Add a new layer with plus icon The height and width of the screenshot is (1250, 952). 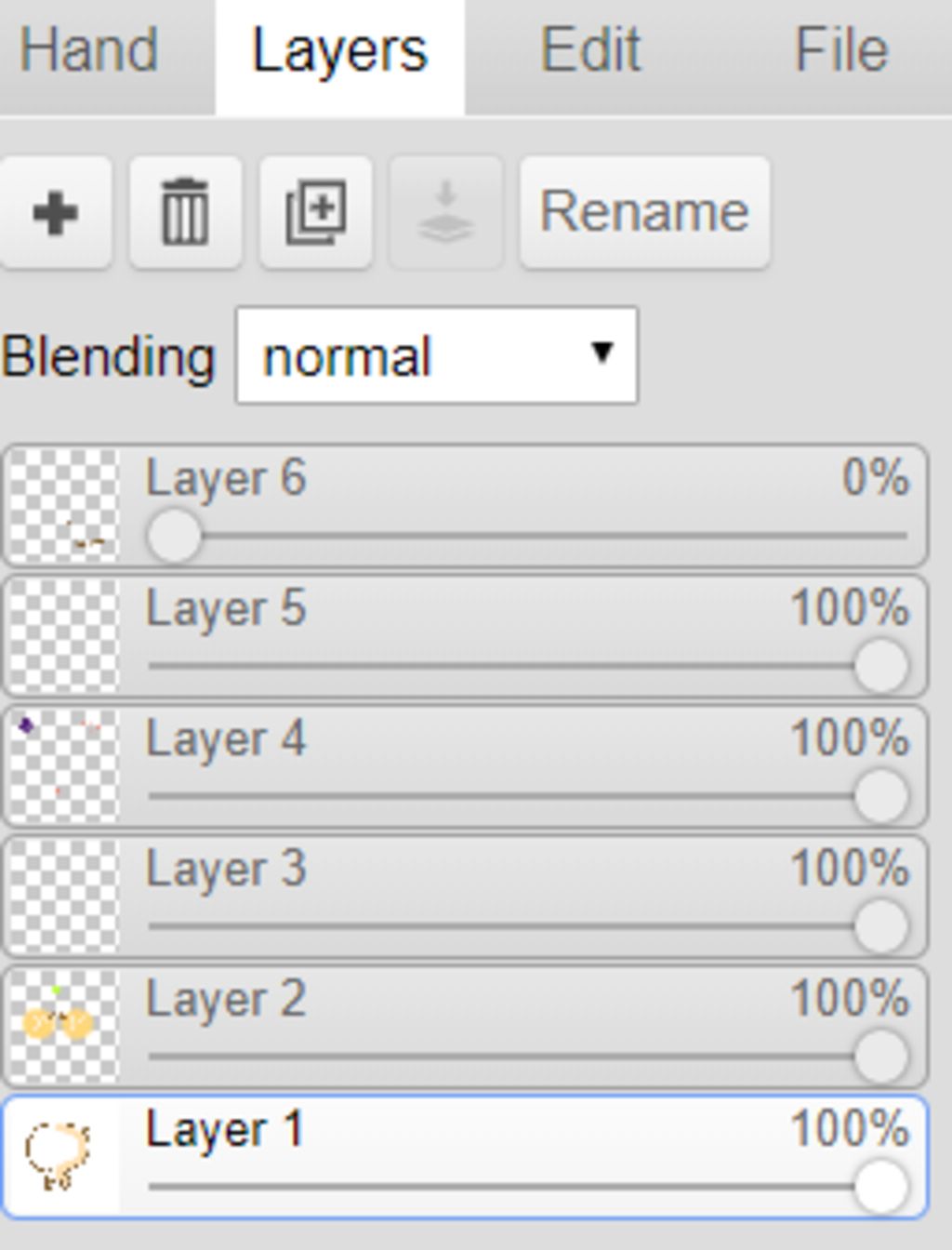(55, 213)
